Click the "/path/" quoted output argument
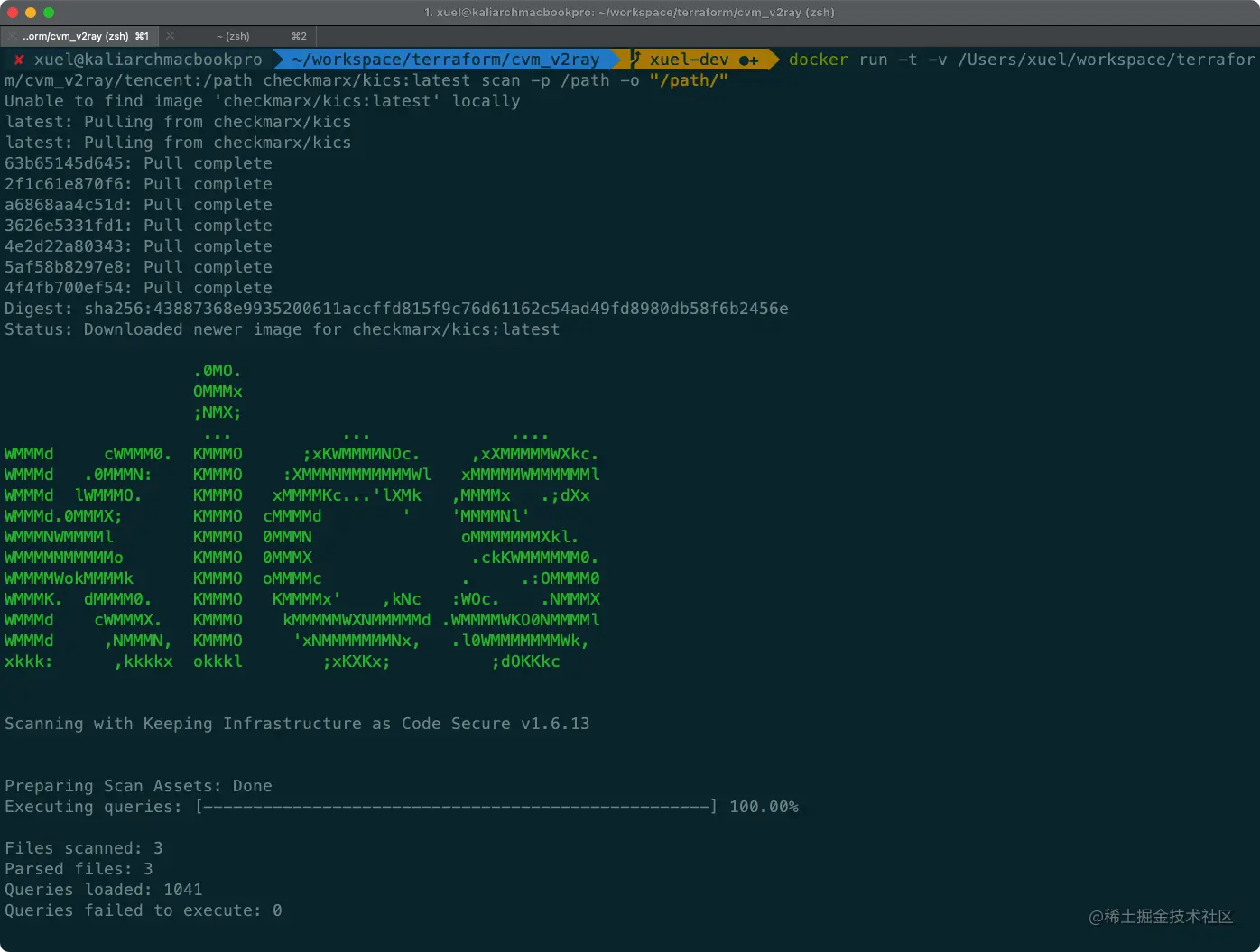Screen dimensions: 1260x952 [x=689, y=80]
